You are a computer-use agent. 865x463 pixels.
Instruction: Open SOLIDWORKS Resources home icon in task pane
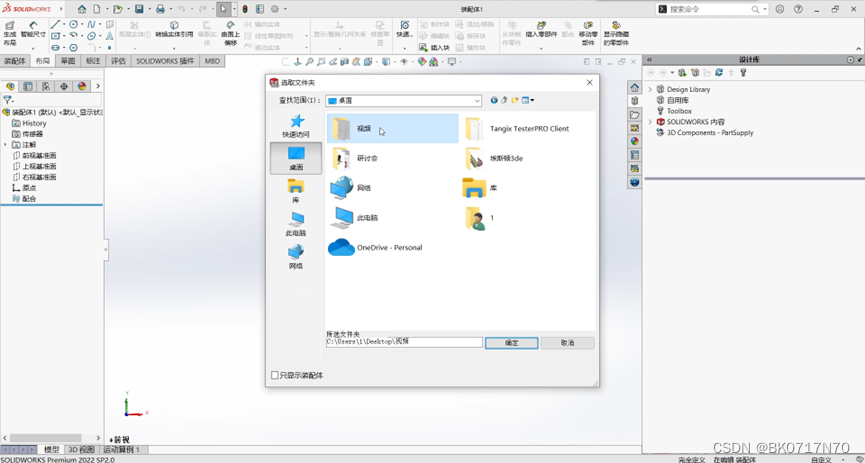(635, 87)
